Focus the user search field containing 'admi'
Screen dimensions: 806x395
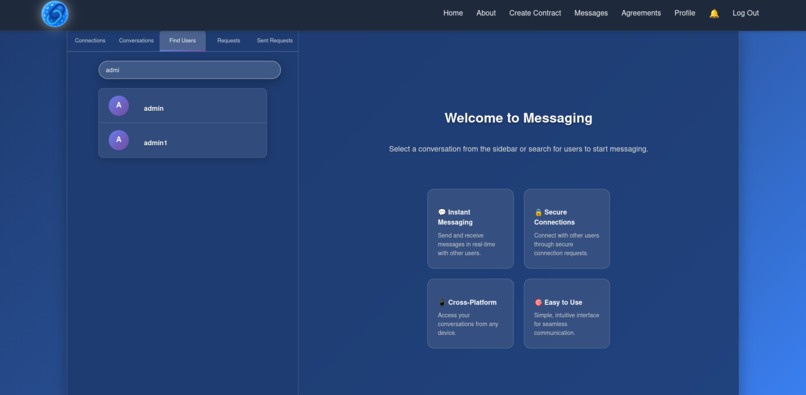(x=190, y=70)
